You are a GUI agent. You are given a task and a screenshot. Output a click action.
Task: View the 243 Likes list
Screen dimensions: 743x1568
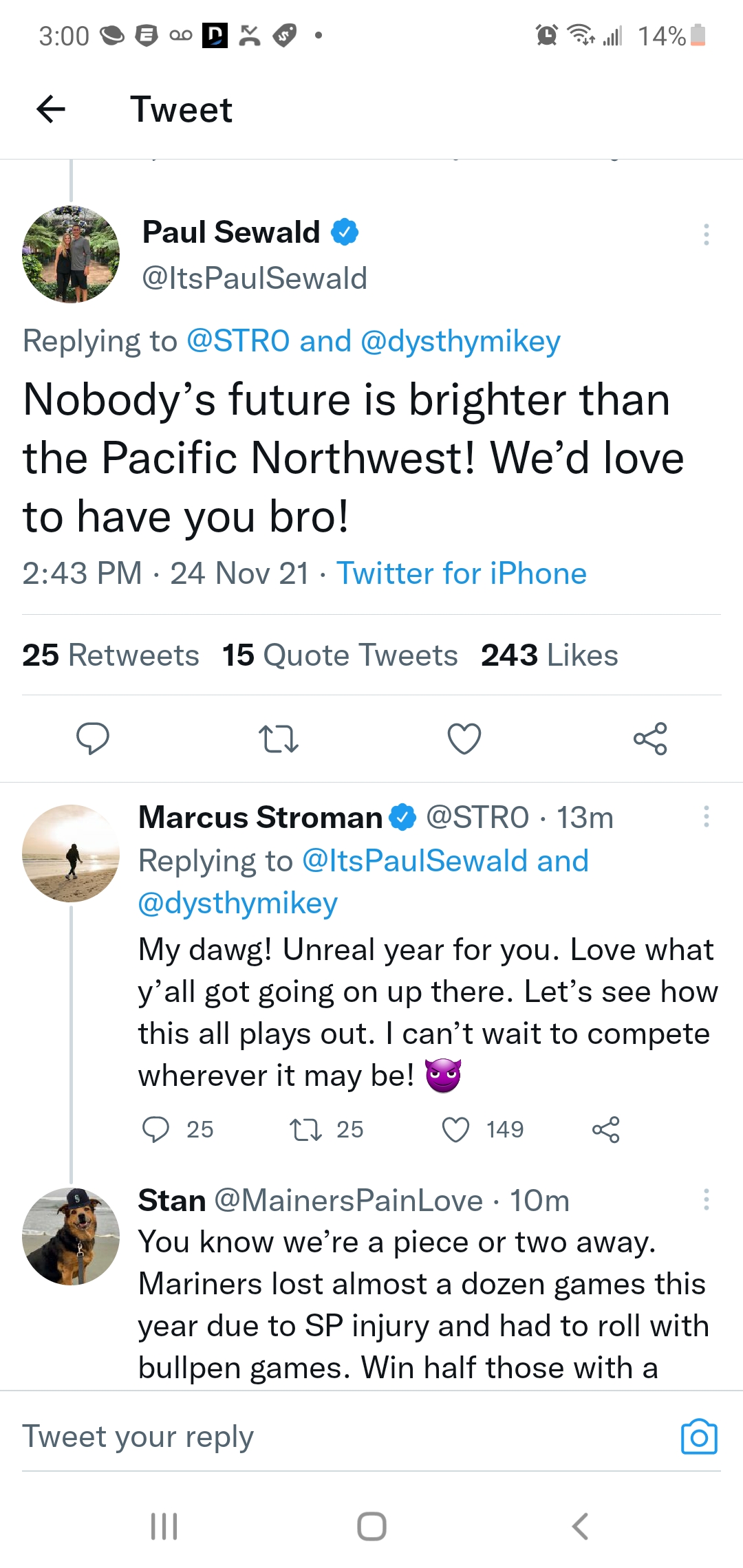coord(549,655)
